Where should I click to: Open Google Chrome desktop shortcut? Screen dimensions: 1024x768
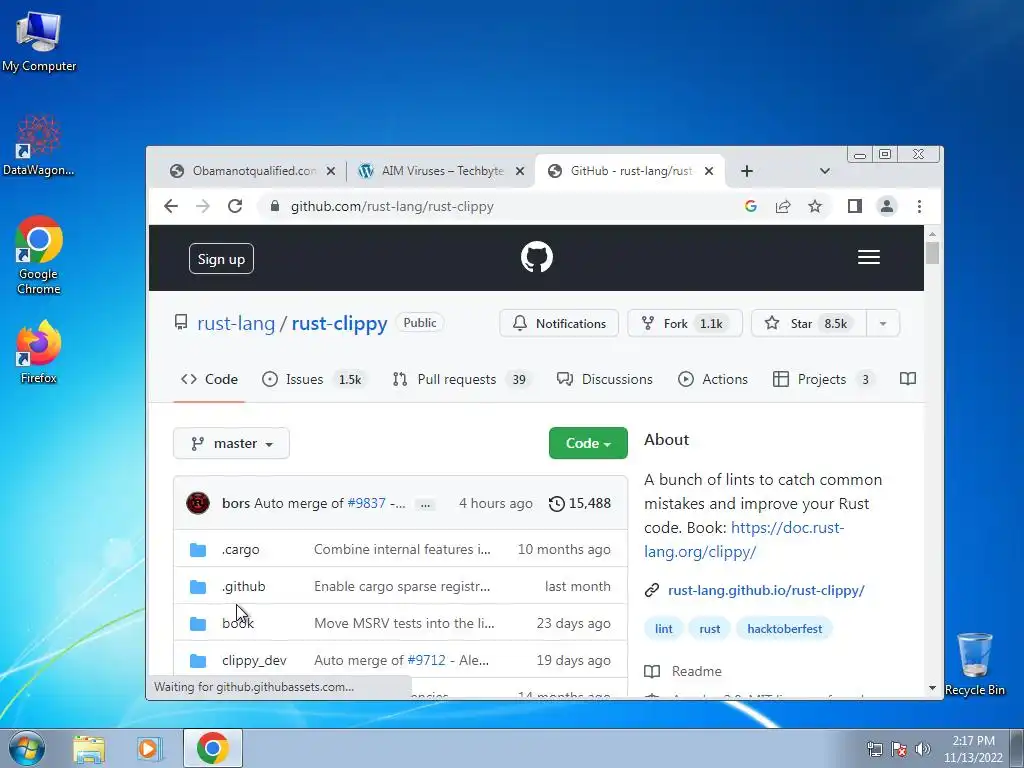39,255
